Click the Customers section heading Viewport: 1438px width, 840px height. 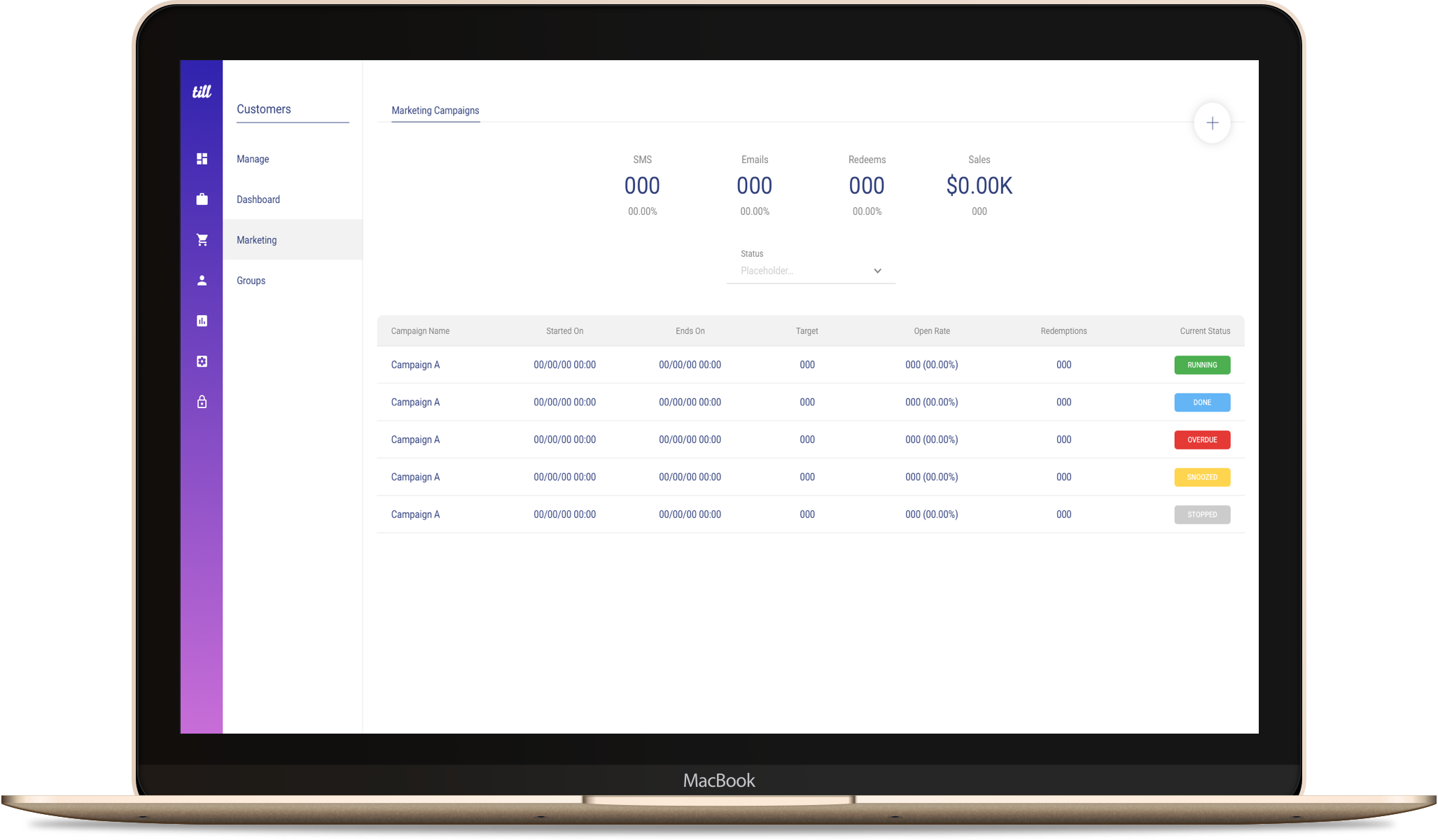coord(264,109)
